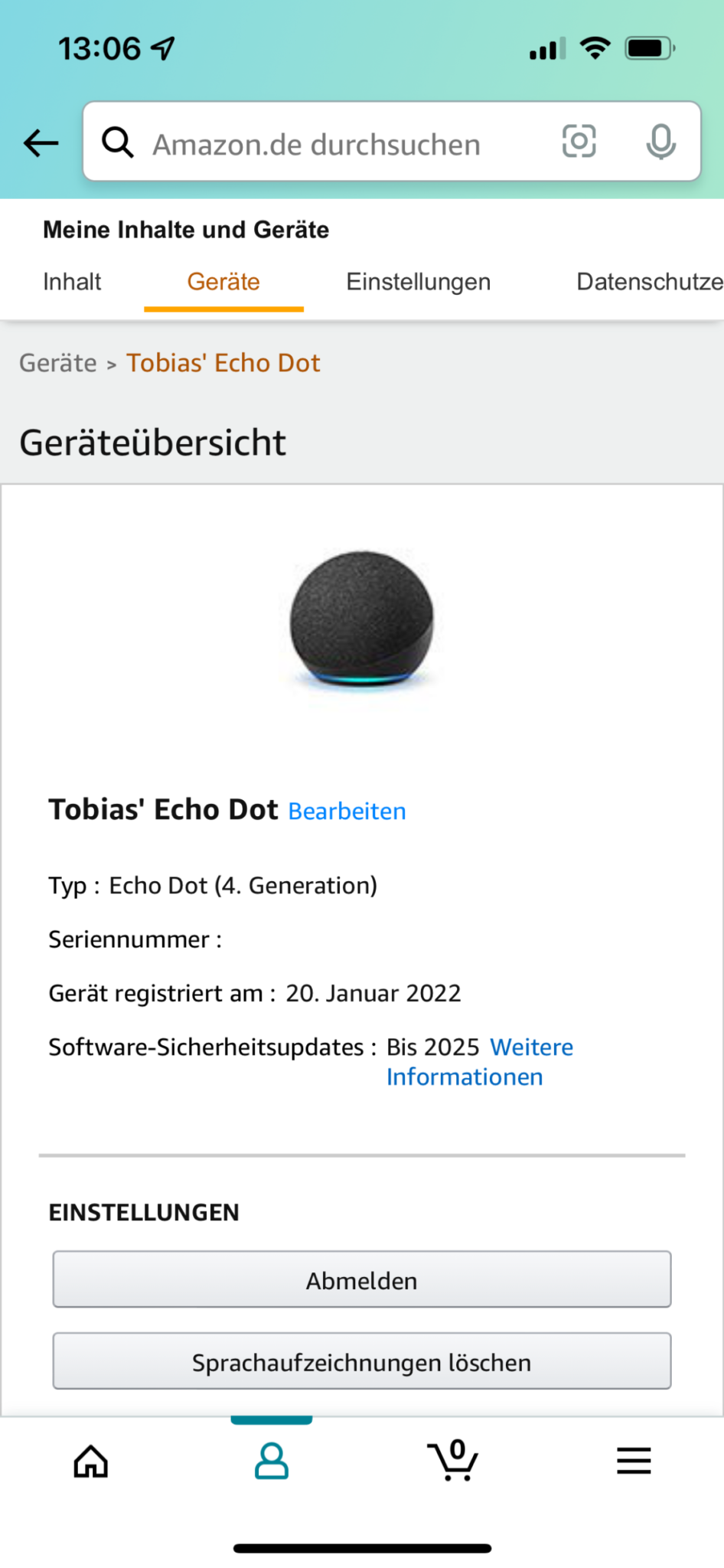This screenshot has width=724, height=1568.
Task: Click the back arrow icon
Action: 40,142
